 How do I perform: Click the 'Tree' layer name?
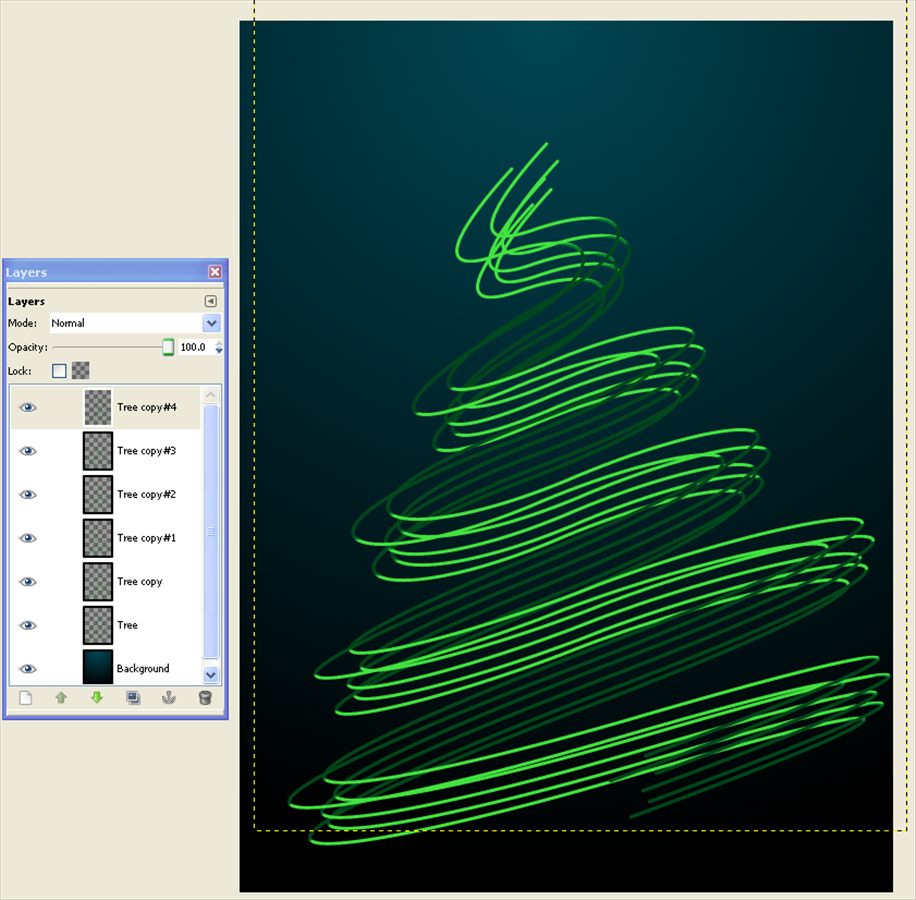click(127, 625)
